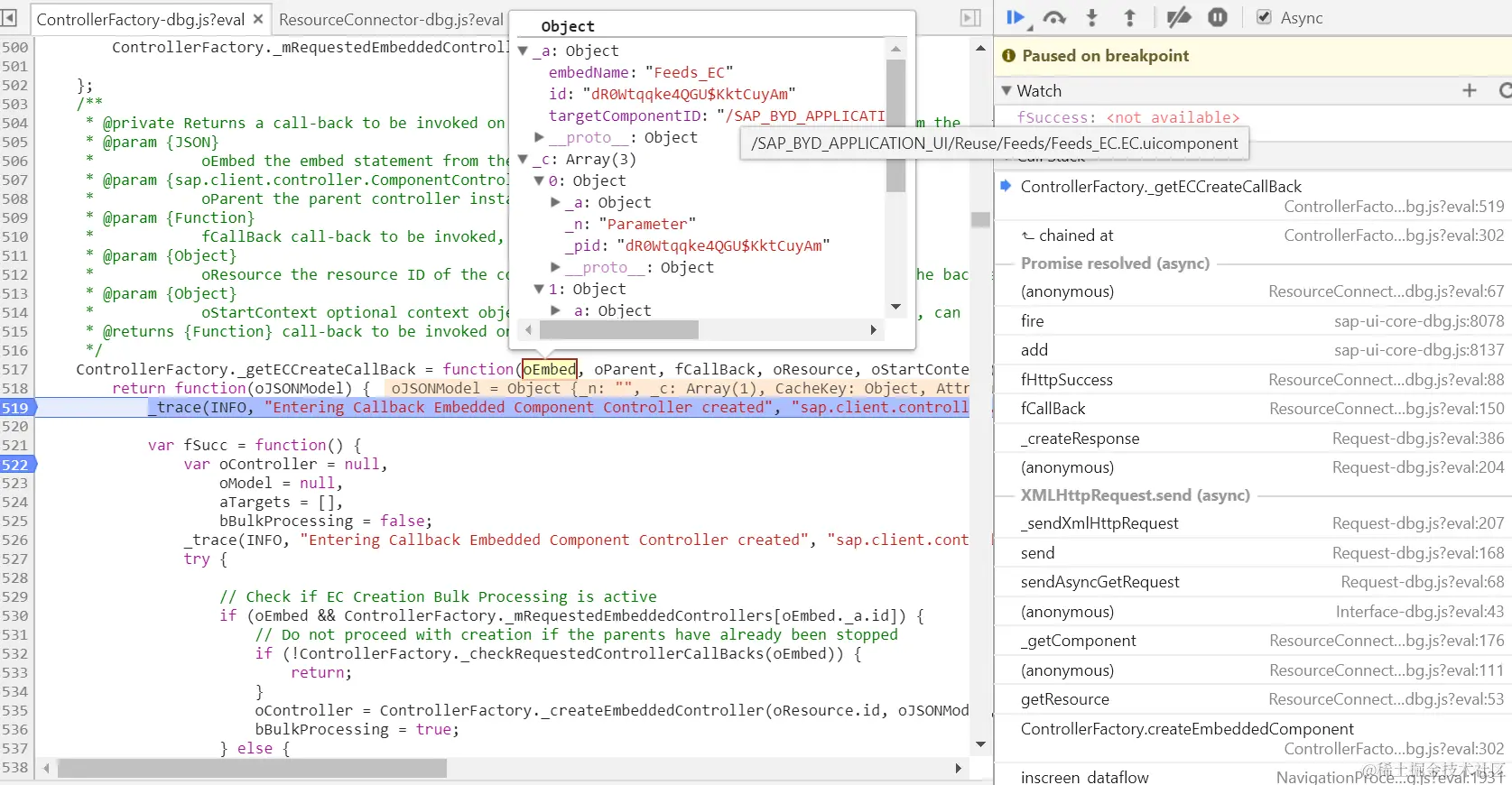Viewport: 1512px width, 785px height.
Task: Collapse the 1: Object array entry
Action: tap(539, 290)
